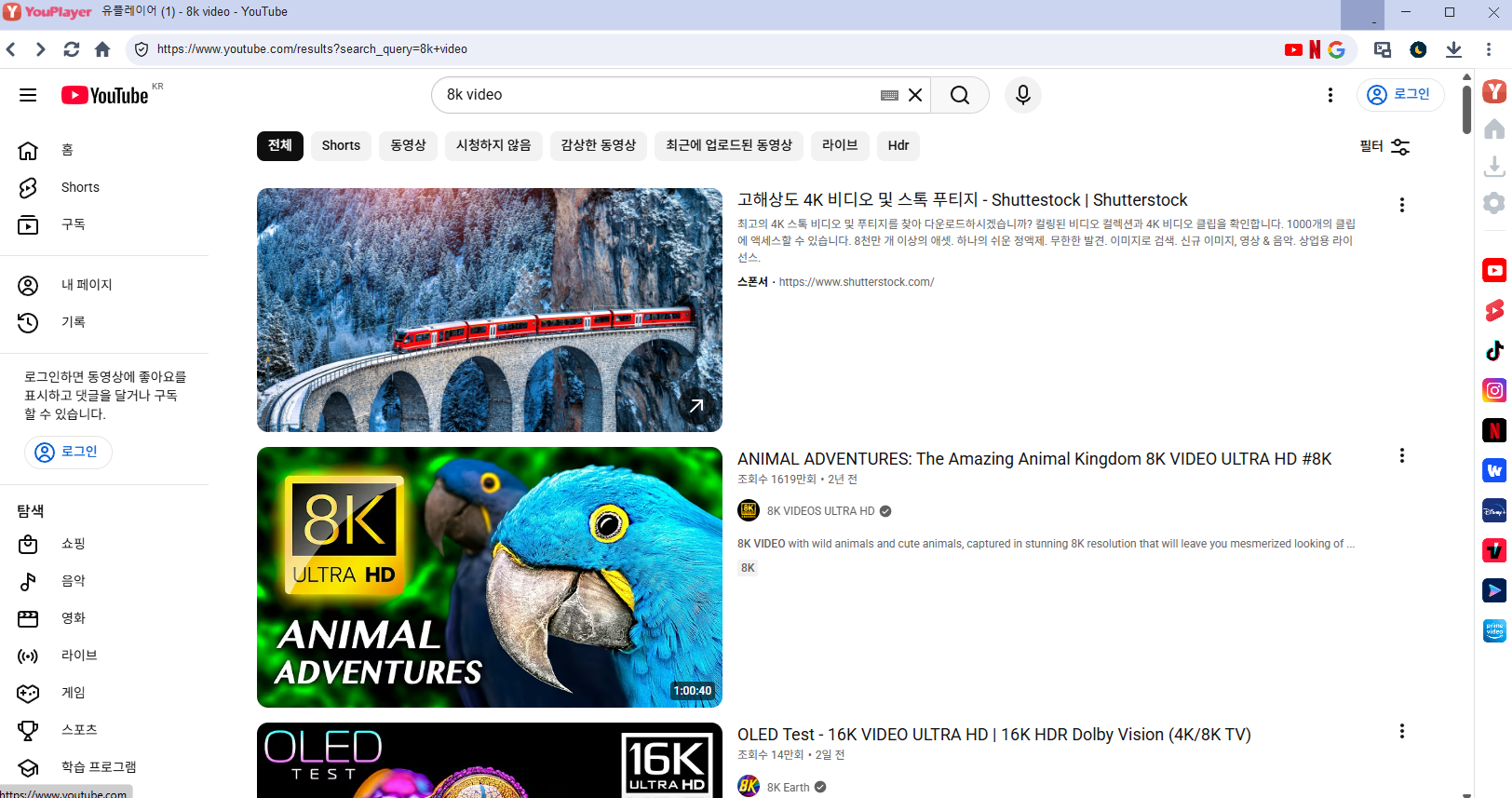The image size is (1512, 798).
Task: Click the YouPlayer Y icon in right panel
Action: pos(1494,91)
